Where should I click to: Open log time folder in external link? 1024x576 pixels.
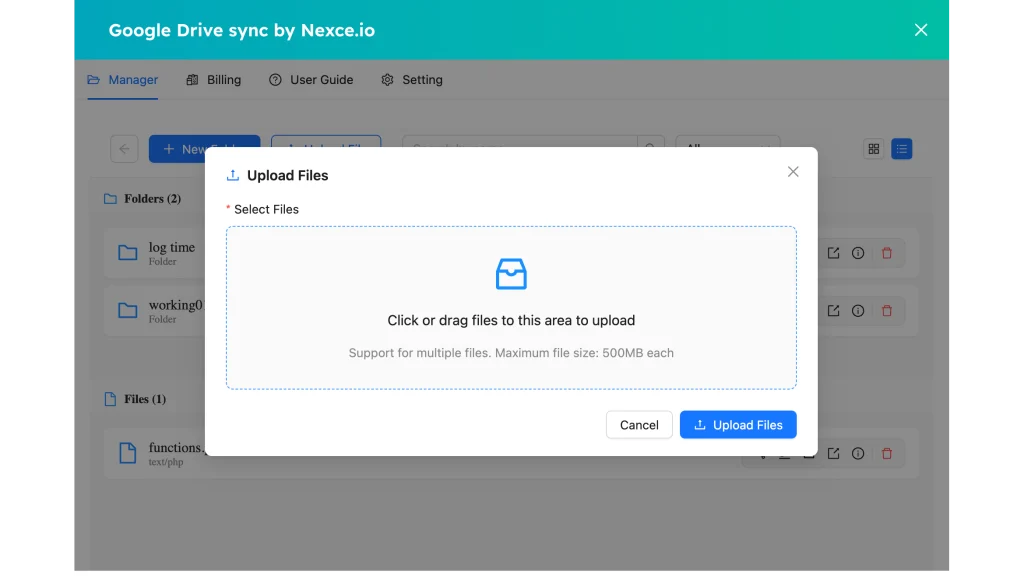coord(833,253)
